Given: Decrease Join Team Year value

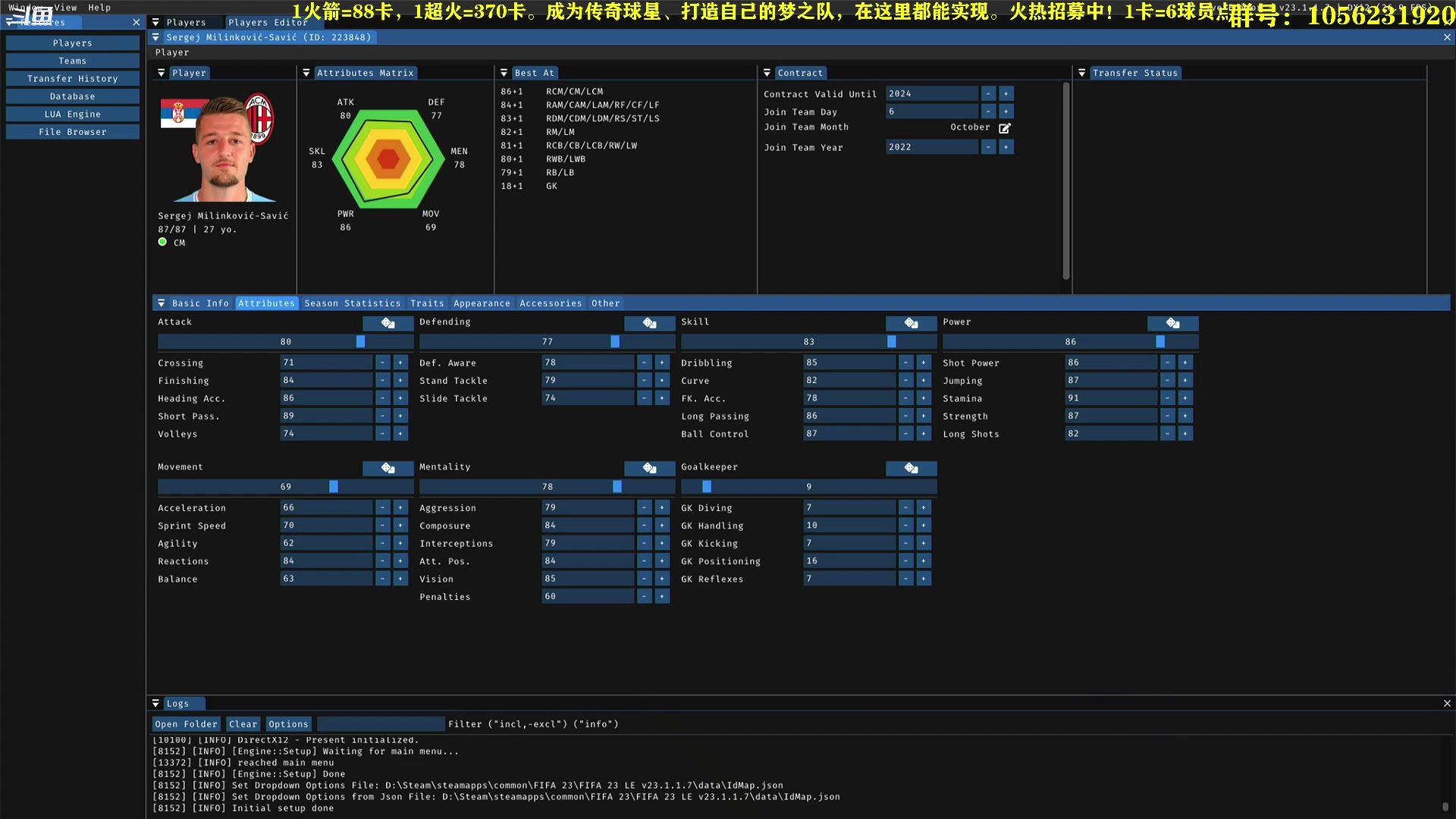Looking at the screenshot, I should [x=988, y=147].
